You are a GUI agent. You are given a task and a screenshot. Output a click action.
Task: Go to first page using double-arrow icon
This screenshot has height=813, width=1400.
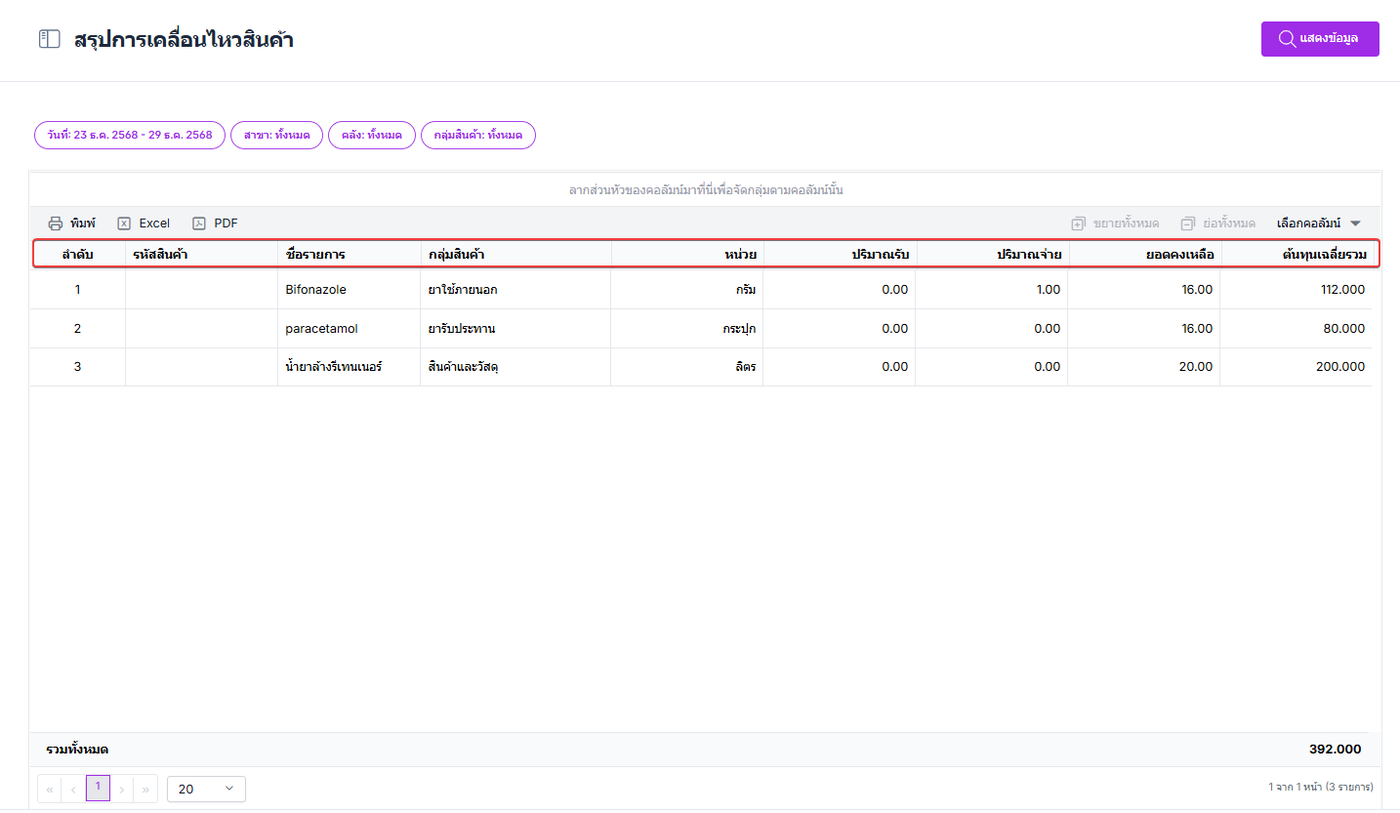[x=50, y=789]
